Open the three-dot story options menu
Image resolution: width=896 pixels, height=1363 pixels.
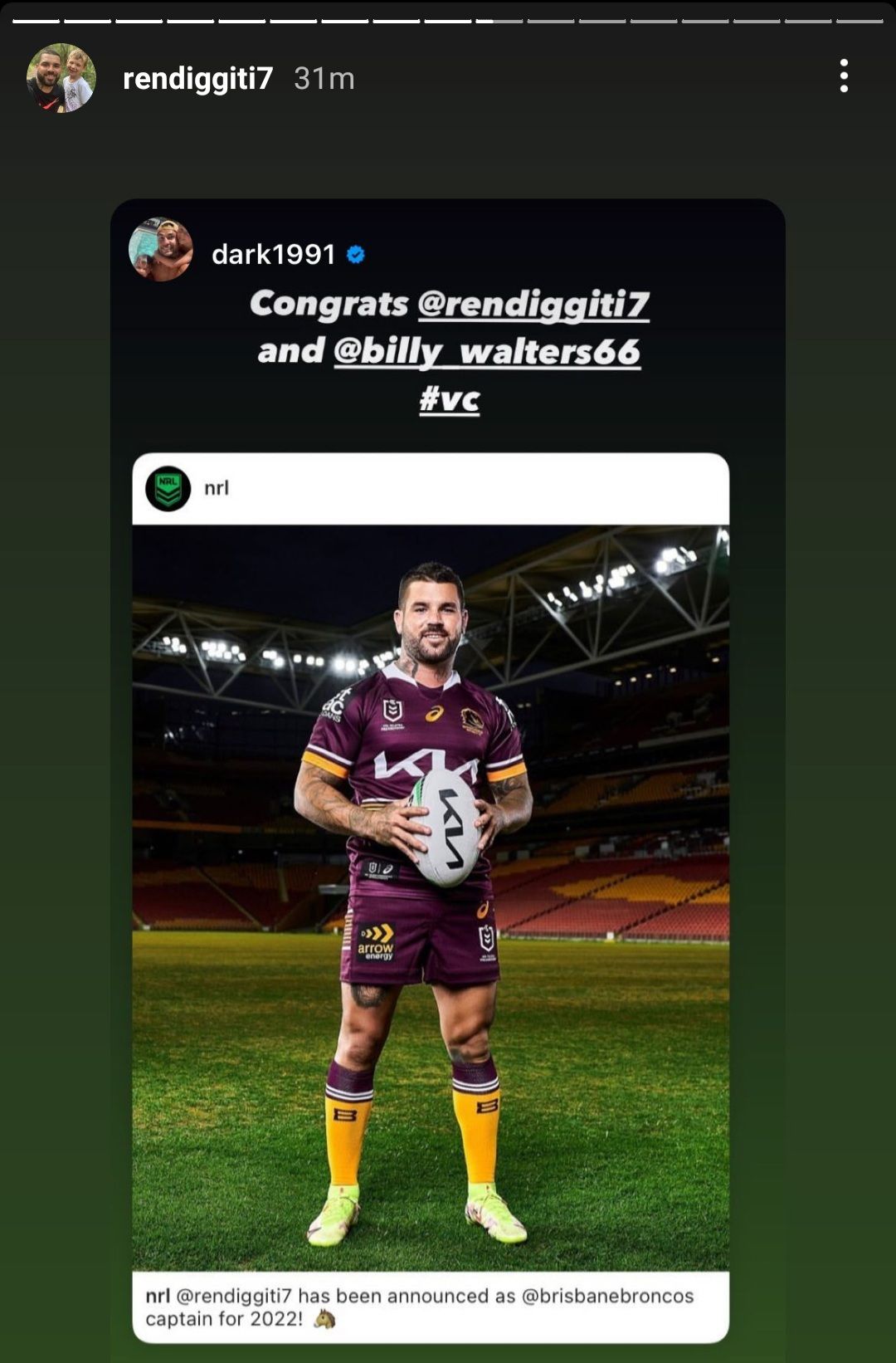tap(844, 76)
